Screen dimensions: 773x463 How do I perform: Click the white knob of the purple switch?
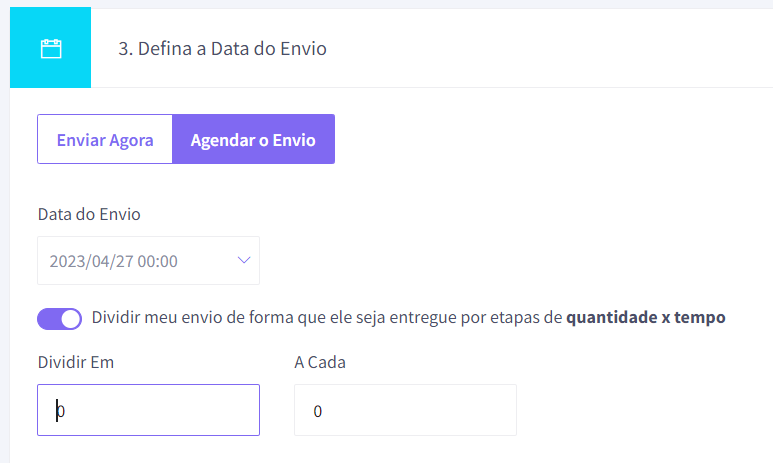click(x=71, y=319)
